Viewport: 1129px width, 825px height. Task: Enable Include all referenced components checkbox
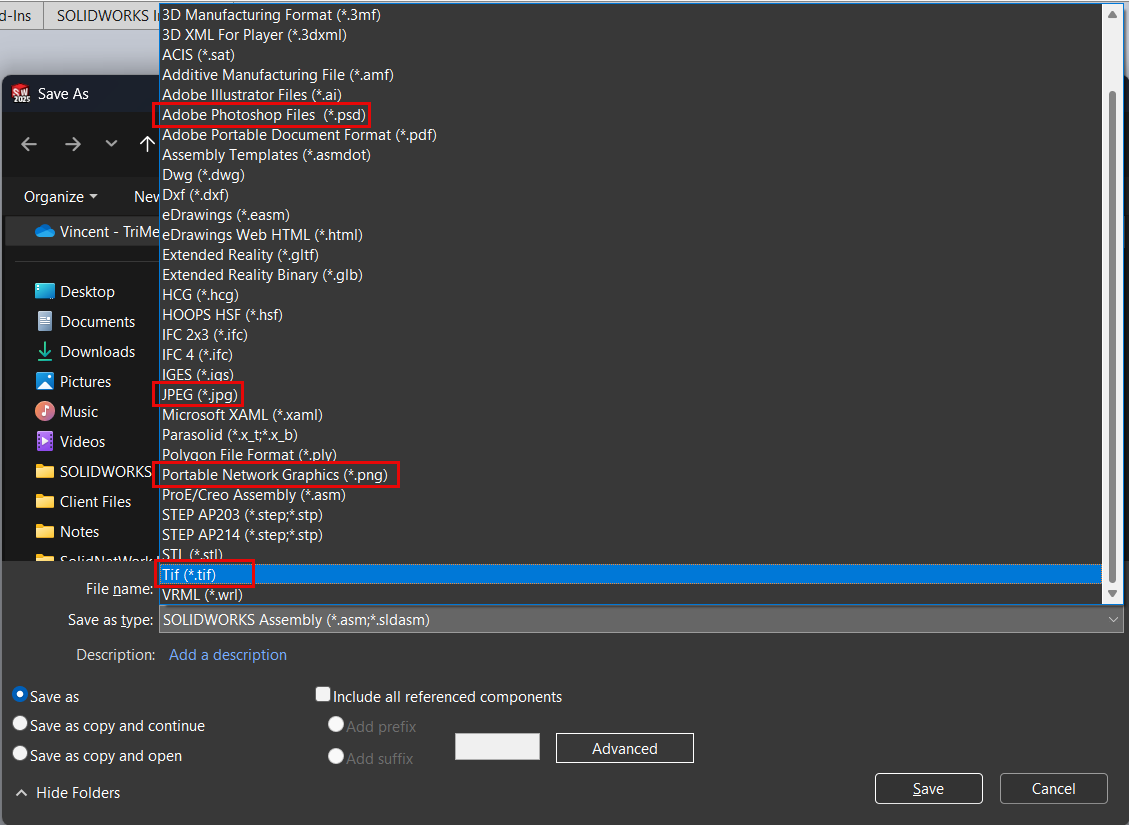point(323,695)
